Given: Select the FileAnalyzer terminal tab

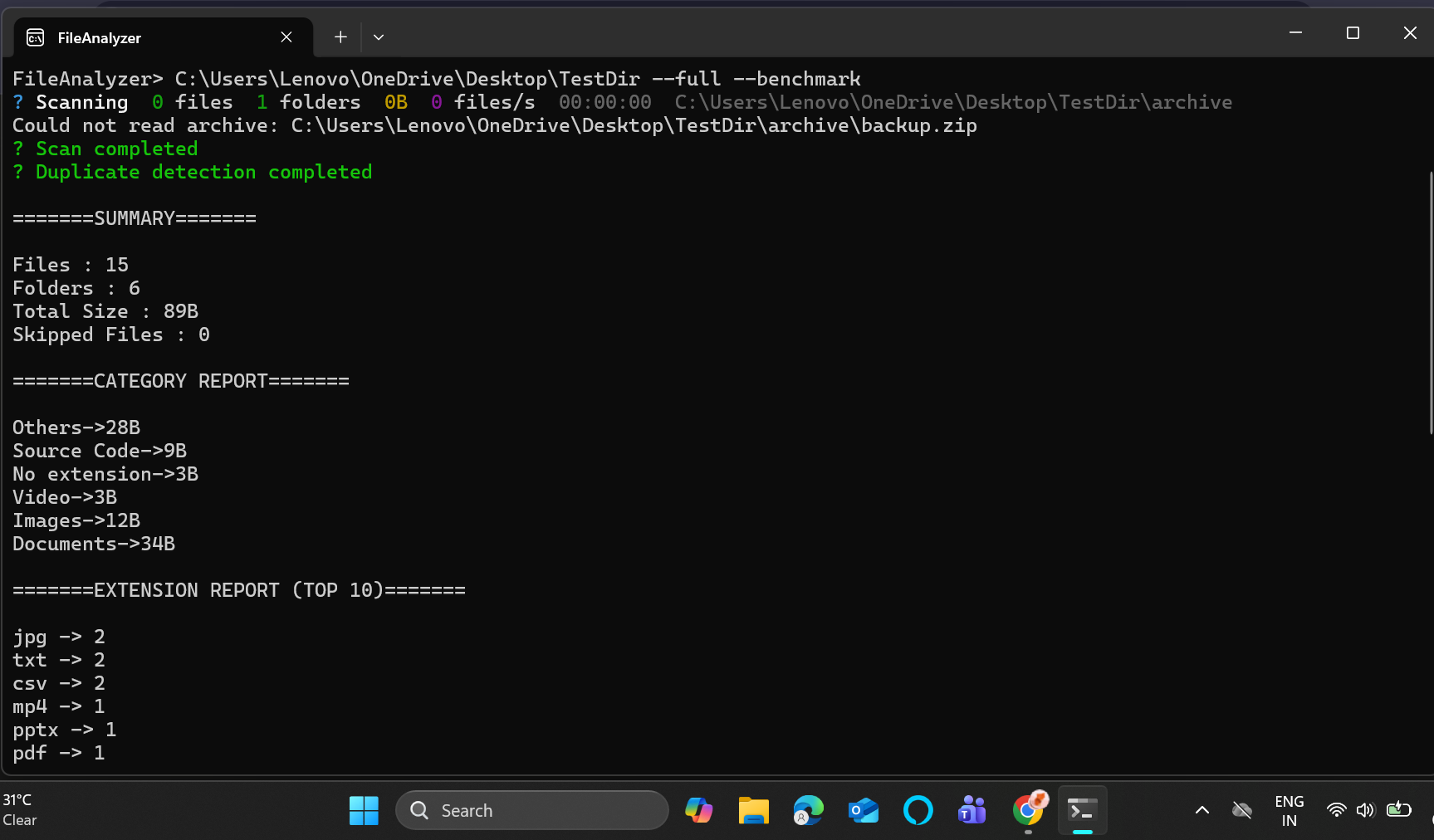Looking at the screenshot, I should tap(164, 37).
